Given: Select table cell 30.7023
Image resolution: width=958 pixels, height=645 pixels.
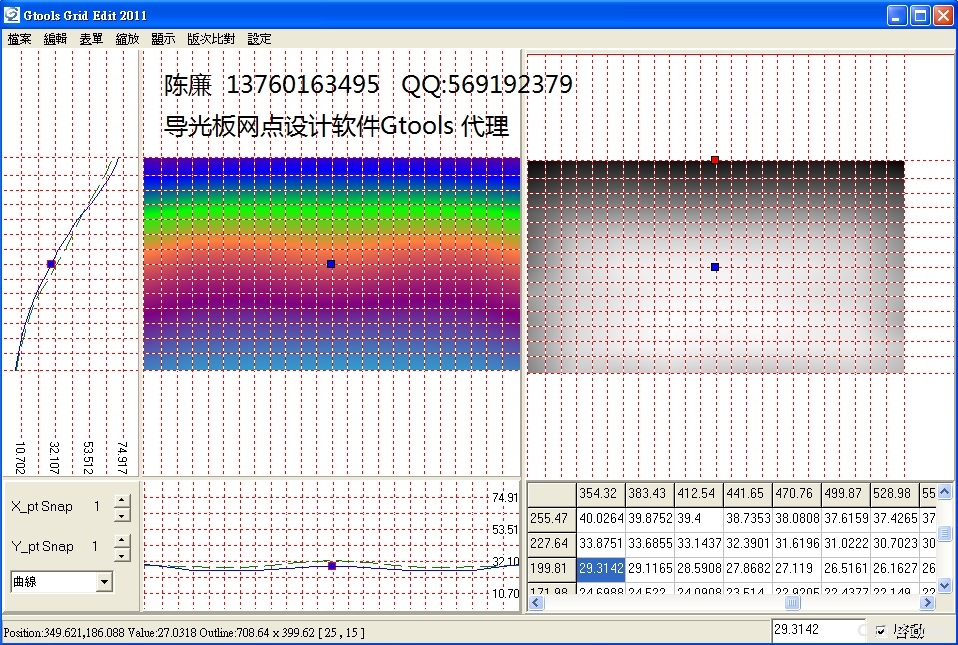Looking at the screenshot, I should click(x=894, y=544).
